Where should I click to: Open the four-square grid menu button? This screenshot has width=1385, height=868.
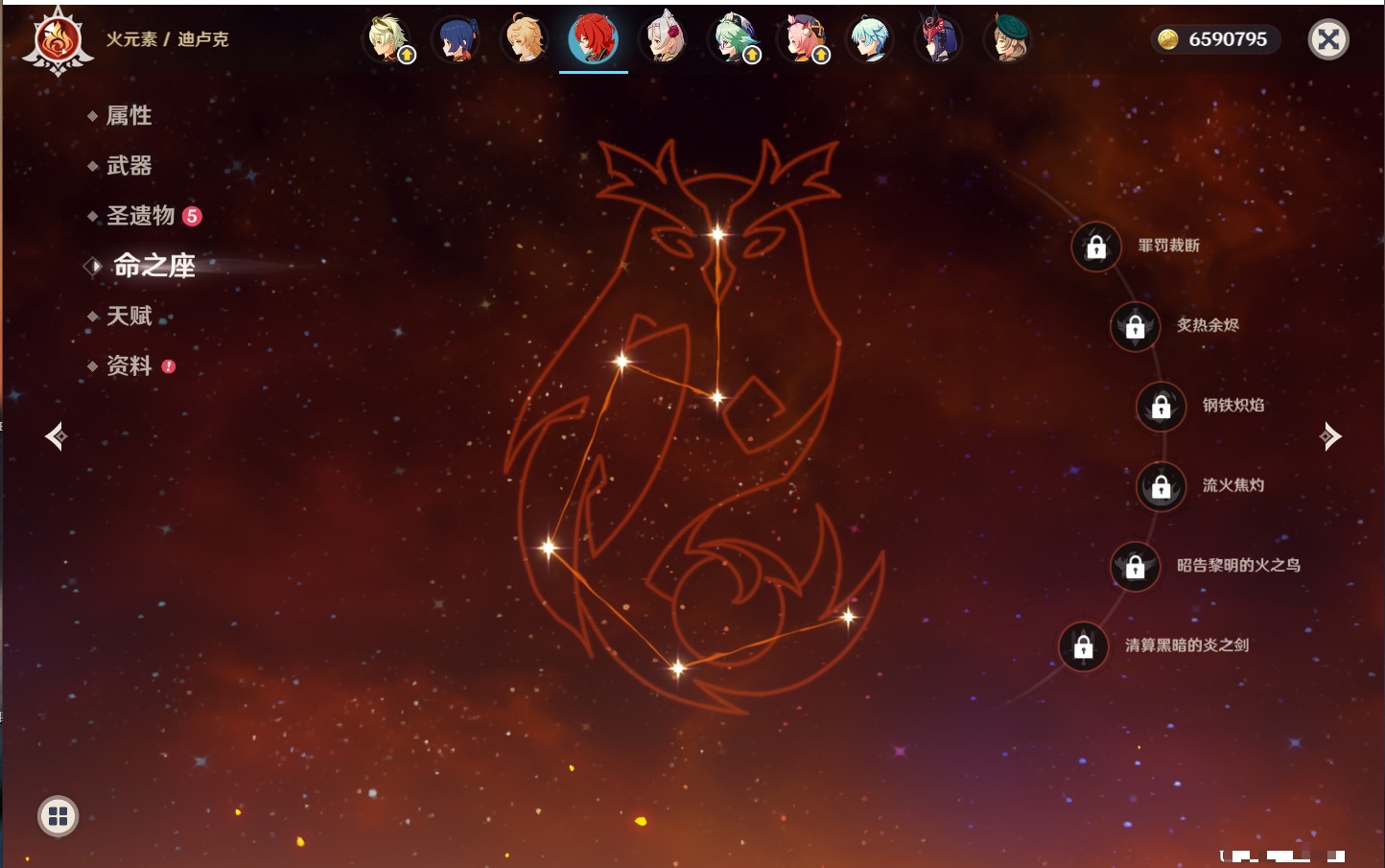coord(58,816)
